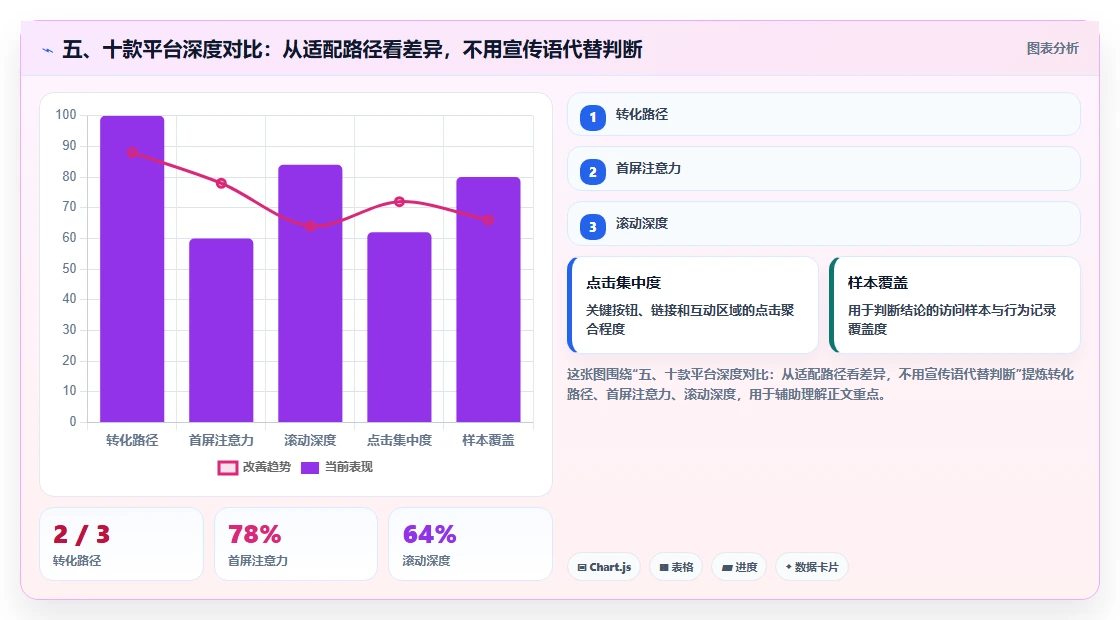Click the icon in the Chart.js tag

tap(581, 567)
